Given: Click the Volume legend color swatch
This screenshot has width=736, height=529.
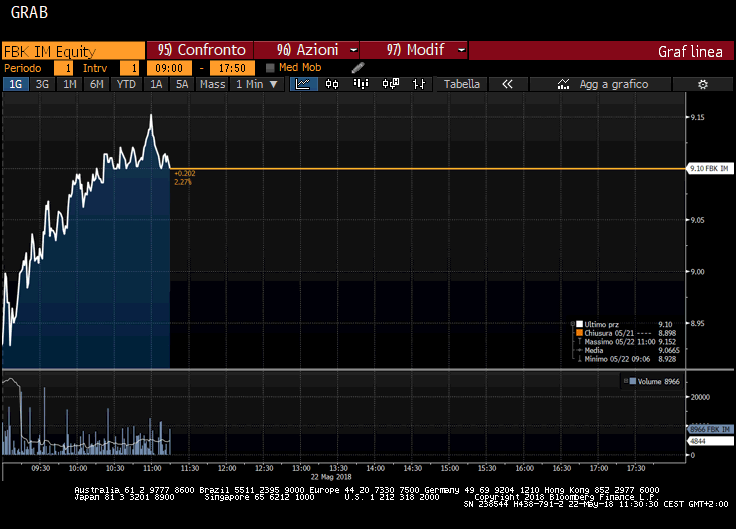Looking at the screenshot, I should point(634,381).
